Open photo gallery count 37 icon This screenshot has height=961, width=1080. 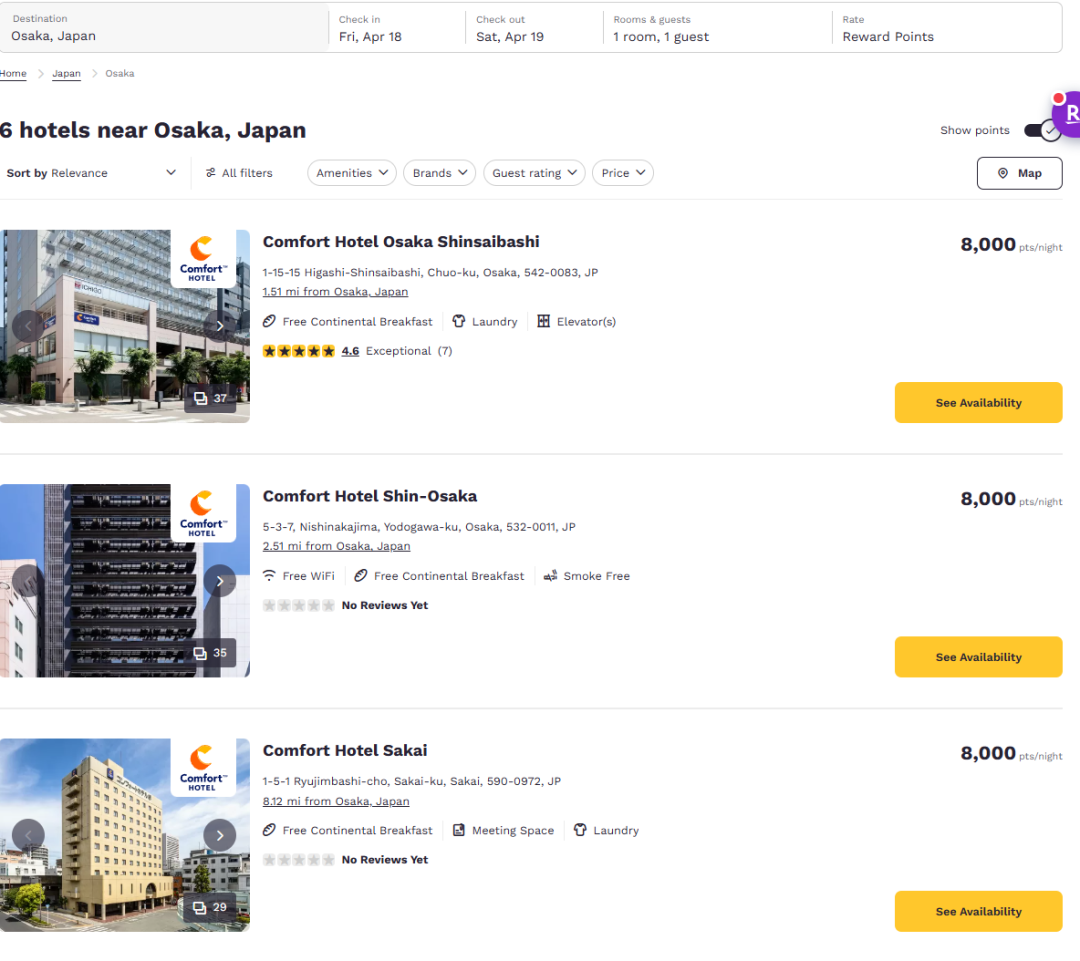[x=210, y=398]
